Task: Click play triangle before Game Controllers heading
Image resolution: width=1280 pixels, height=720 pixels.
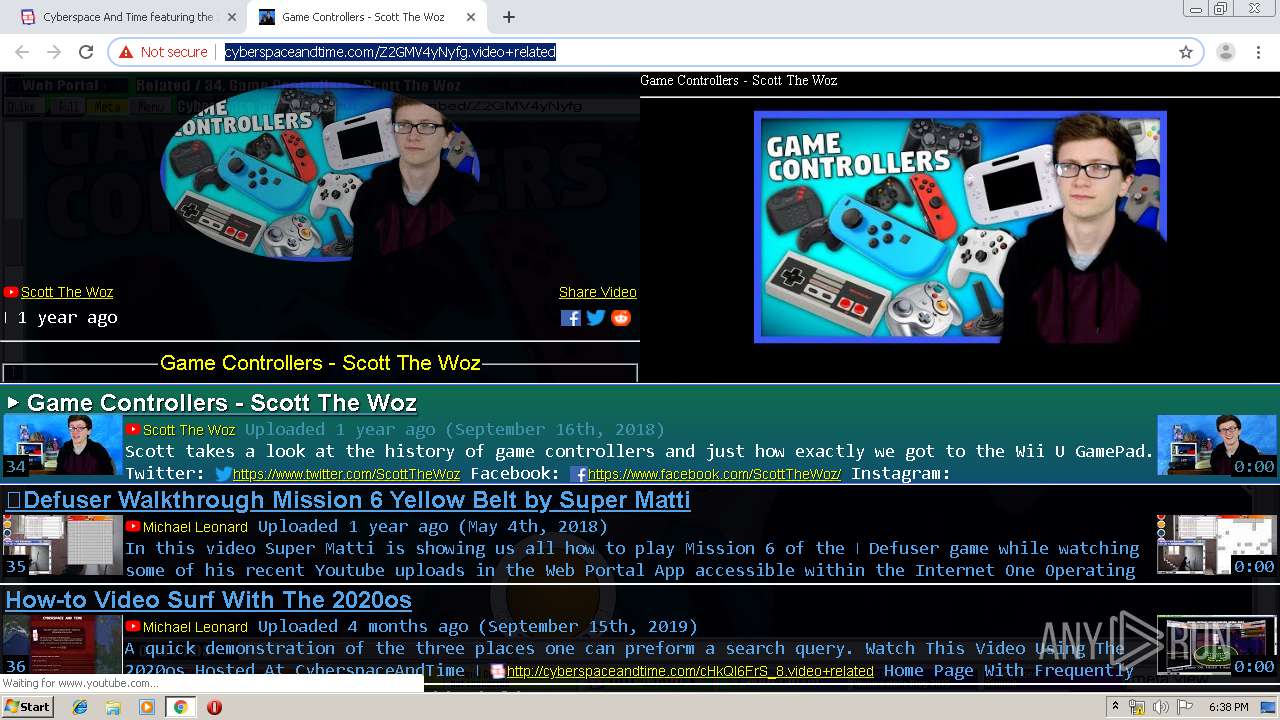Action: coord(13,403)
